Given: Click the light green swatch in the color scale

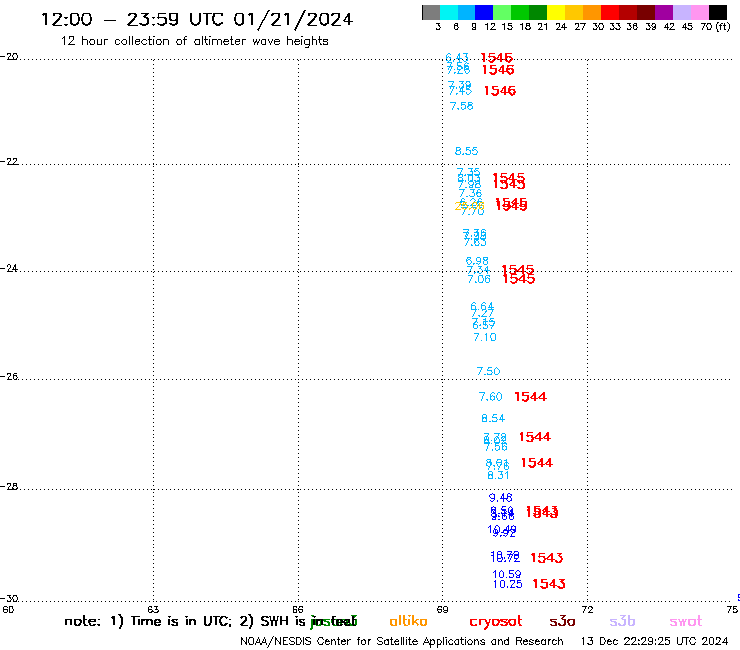Looking at the screenshot, I should pos(502,13).
